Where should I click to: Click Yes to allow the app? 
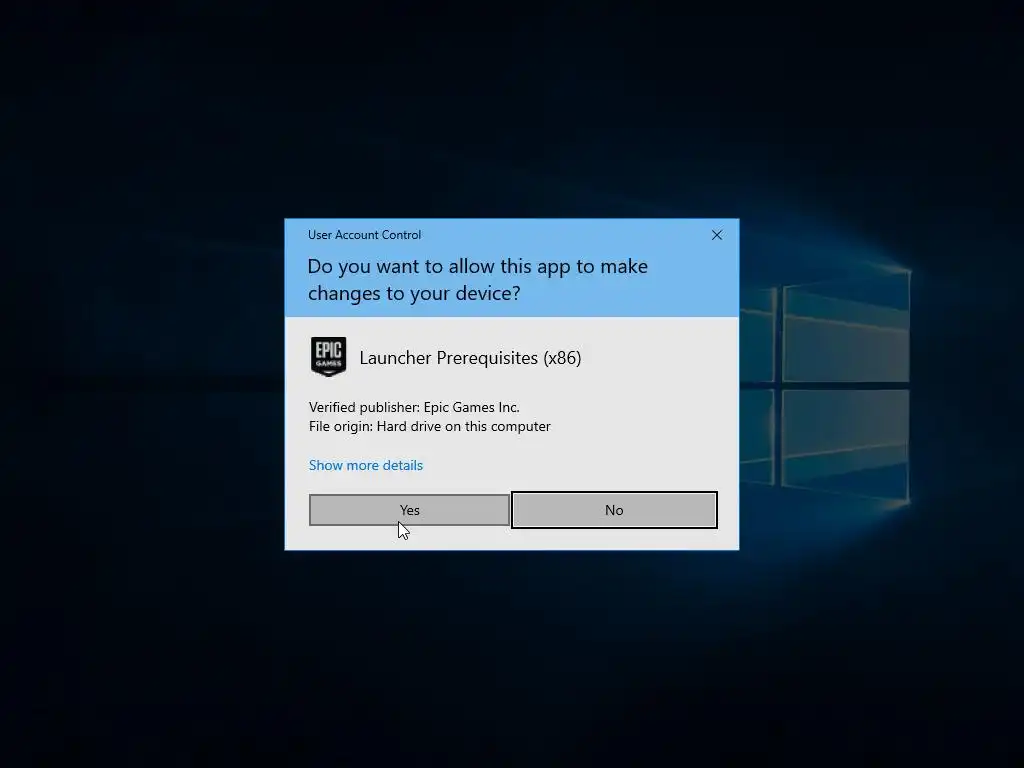pyautogui.click(x=409, y=510)
